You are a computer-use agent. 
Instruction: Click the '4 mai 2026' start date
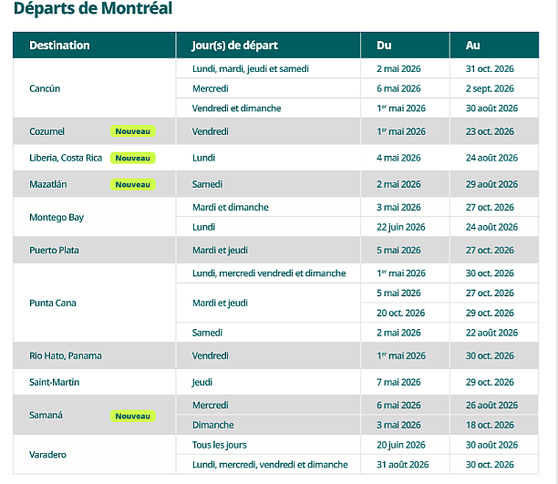pos(399,158)
